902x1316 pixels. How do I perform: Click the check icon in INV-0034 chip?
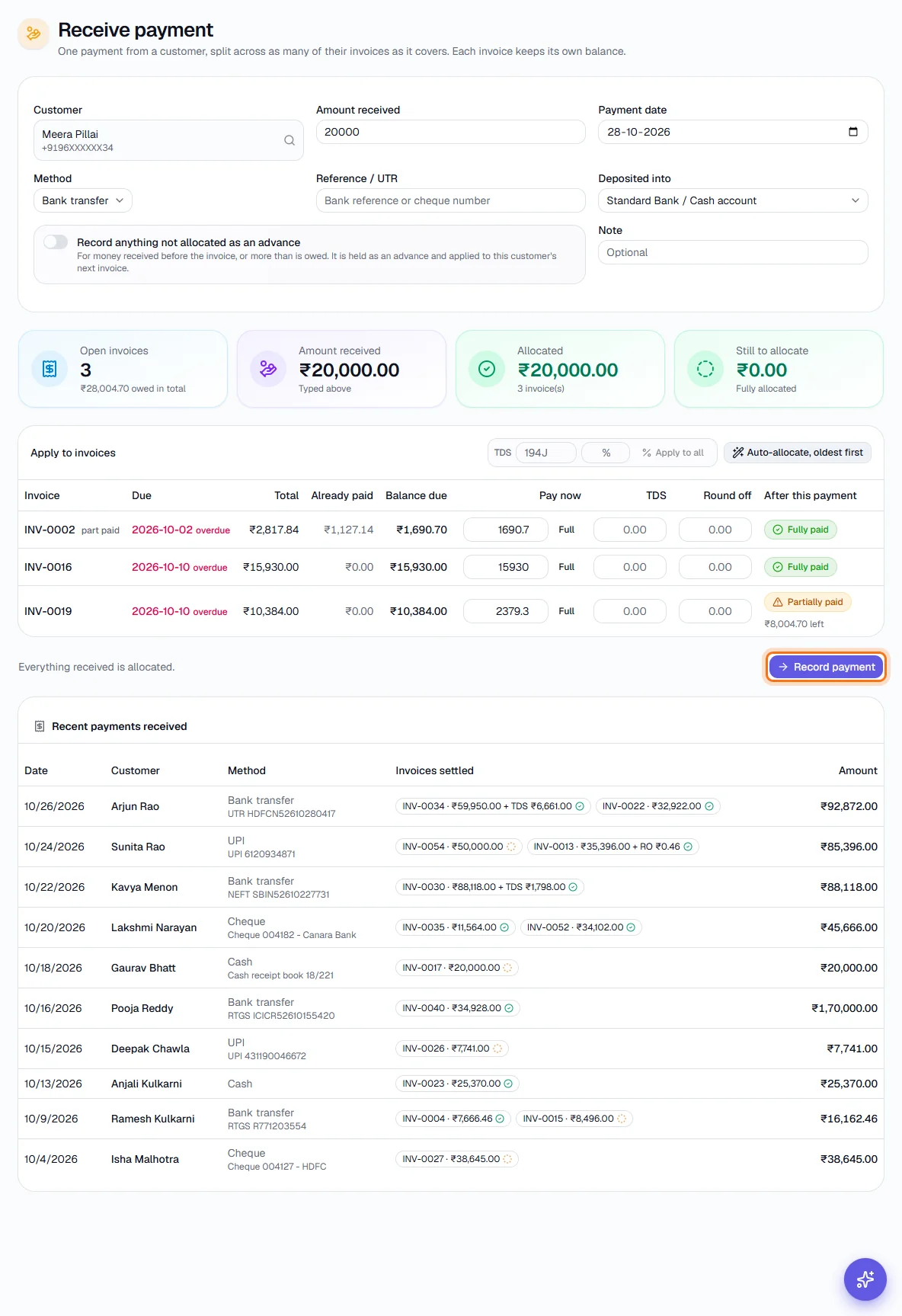pyautogui.click(x=580, y=806)
